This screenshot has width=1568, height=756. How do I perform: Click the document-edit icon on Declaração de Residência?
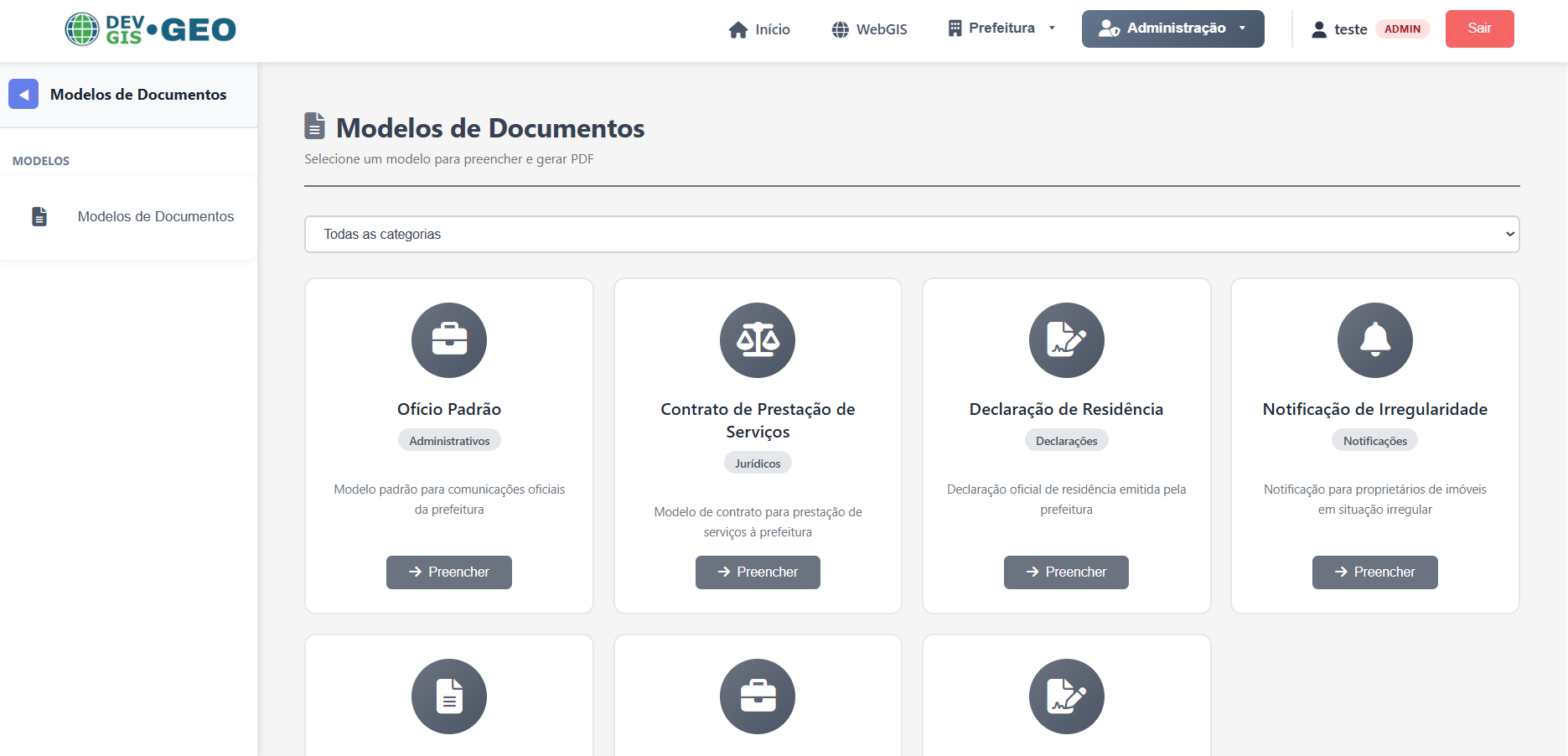tap(1066, 340)
